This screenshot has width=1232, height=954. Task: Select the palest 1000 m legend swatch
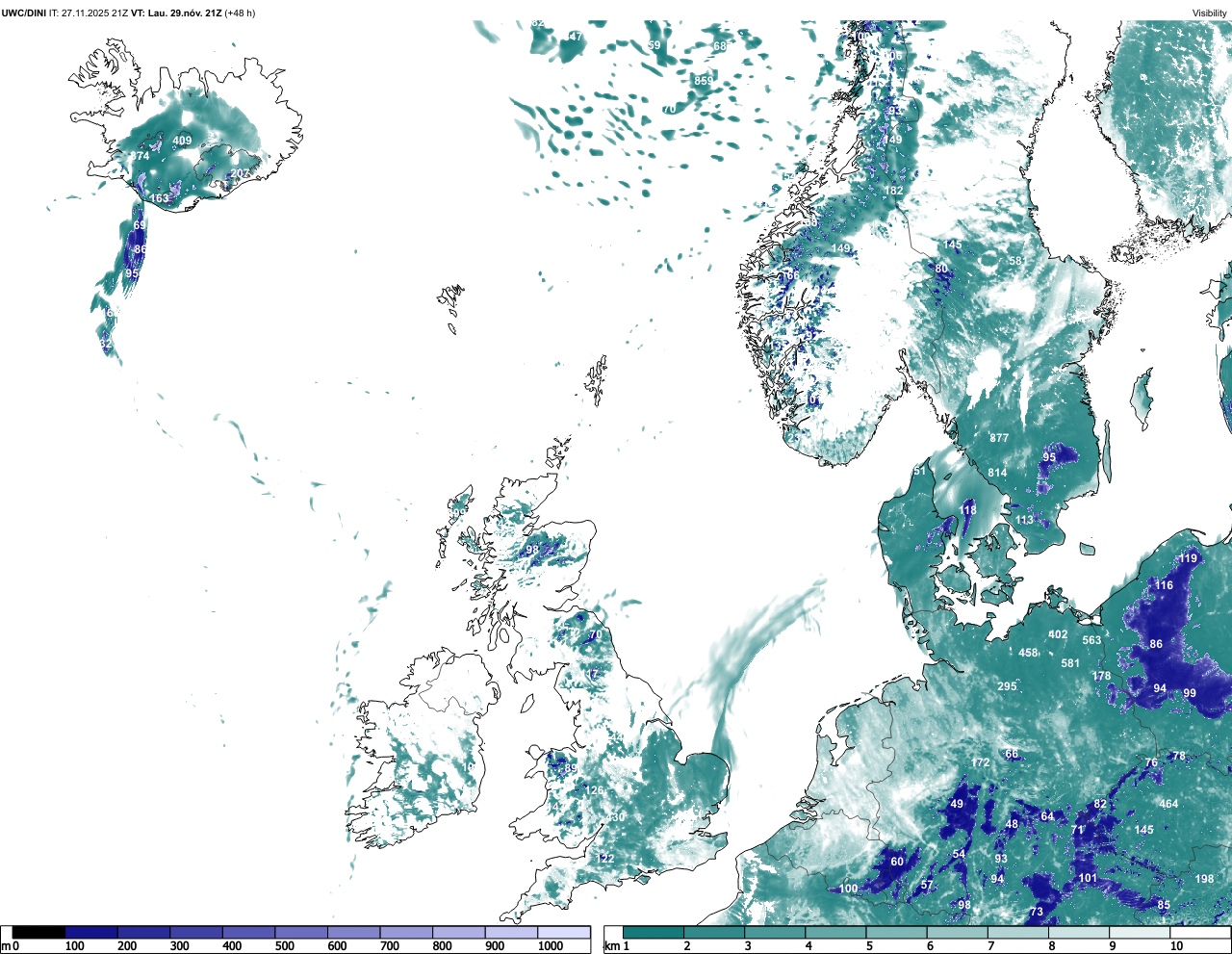coord(563,932)
